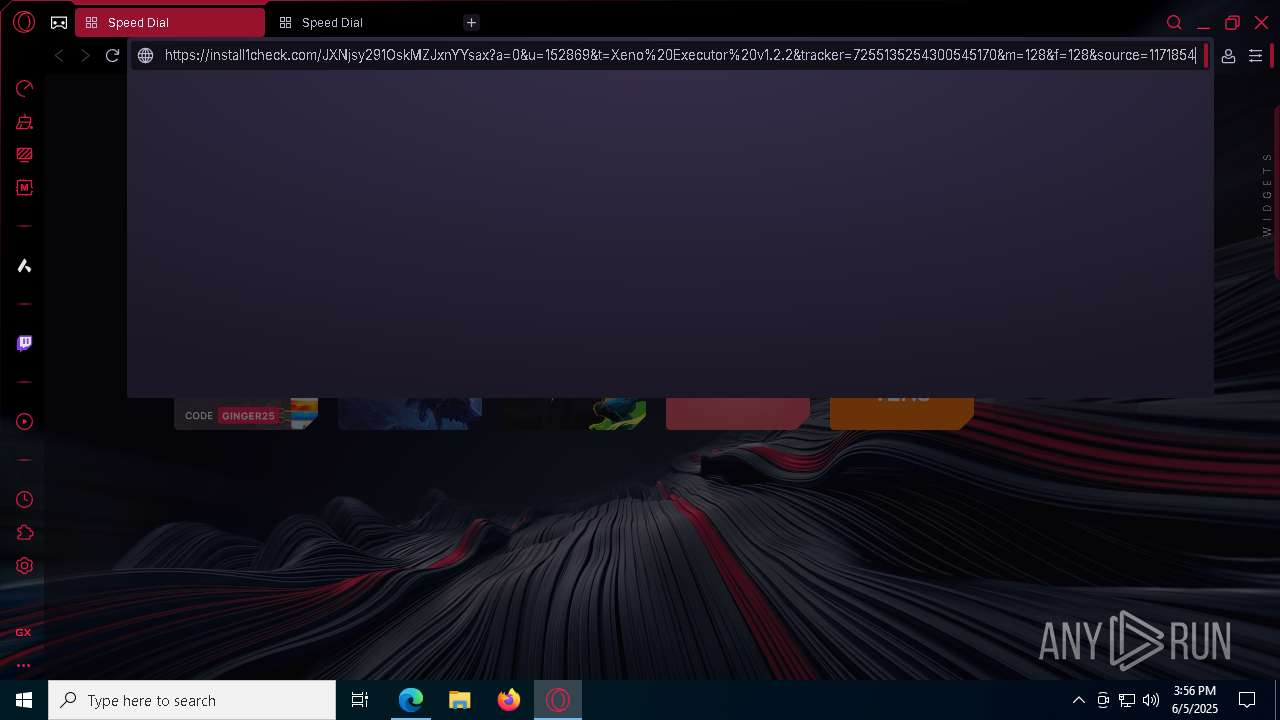Show hidden system tray icons
1280x720 pixels.
point(1078,700)
